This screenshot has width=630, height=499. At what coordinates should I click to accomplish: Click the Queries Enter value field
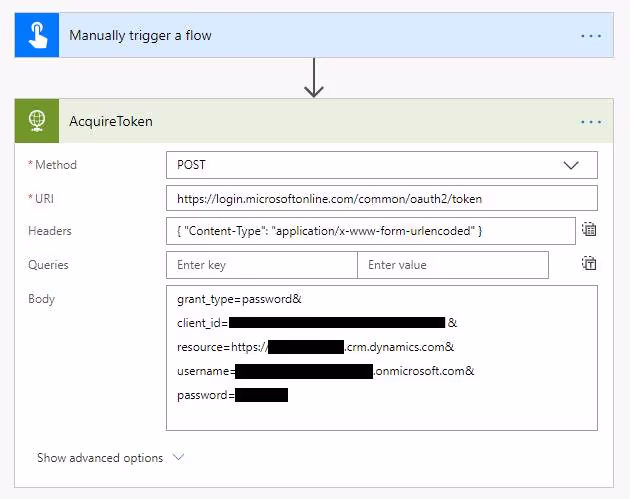click(x=453, y=265)
